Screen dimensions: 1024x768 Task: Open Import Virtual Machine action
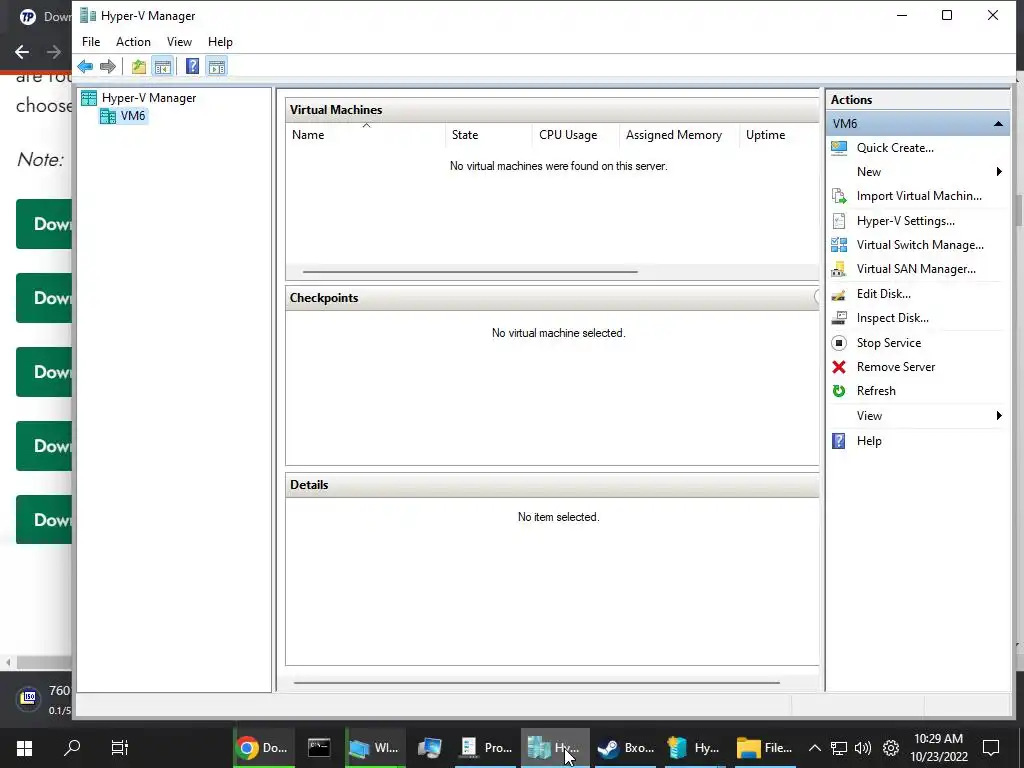(918, 196)
